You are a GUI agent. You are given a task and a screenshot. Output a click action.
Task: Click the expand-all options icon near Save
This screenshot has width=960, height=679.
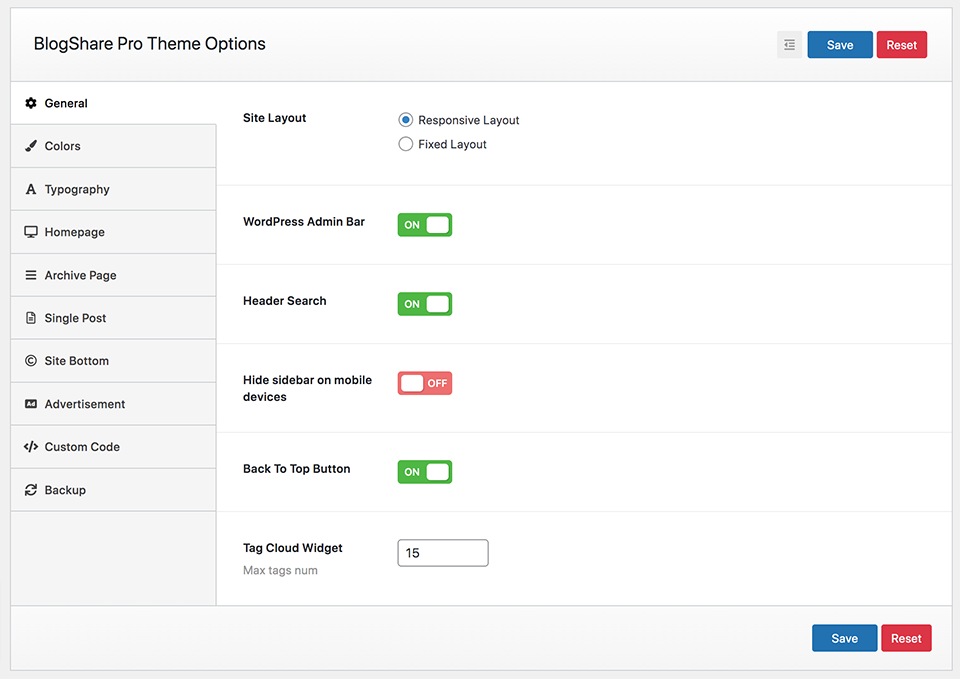[789, 45]
